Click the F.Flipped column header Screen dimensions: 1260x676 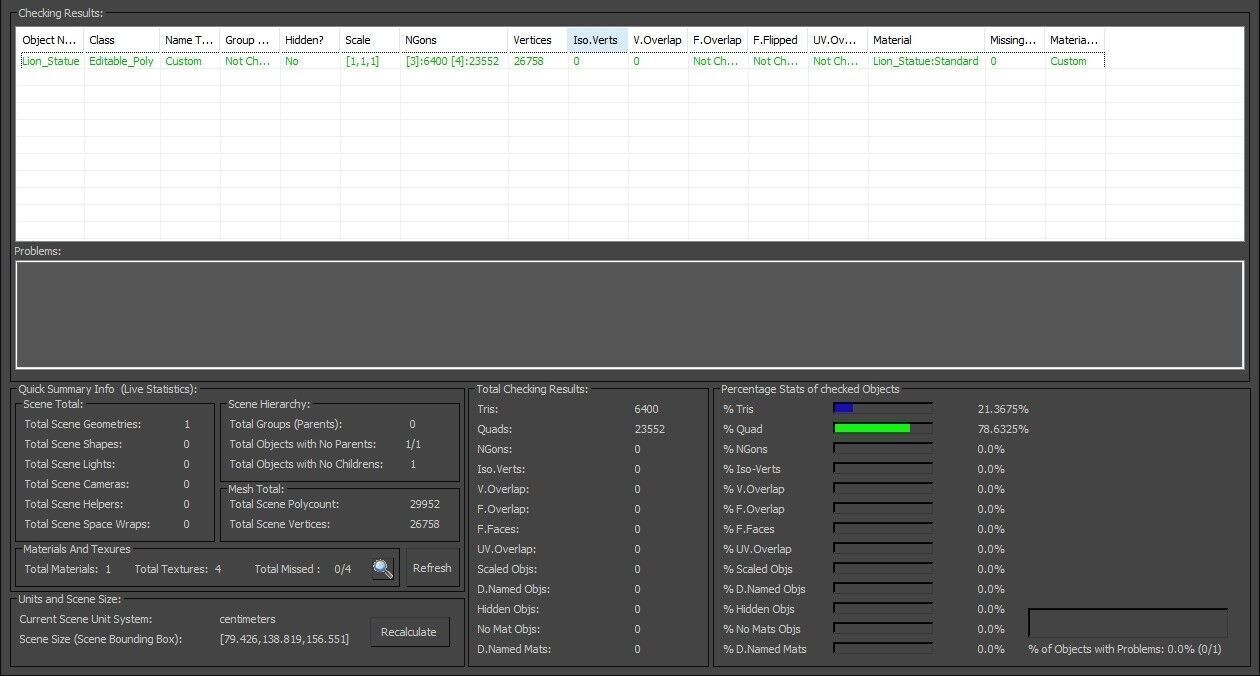click(x=778, y=40)
